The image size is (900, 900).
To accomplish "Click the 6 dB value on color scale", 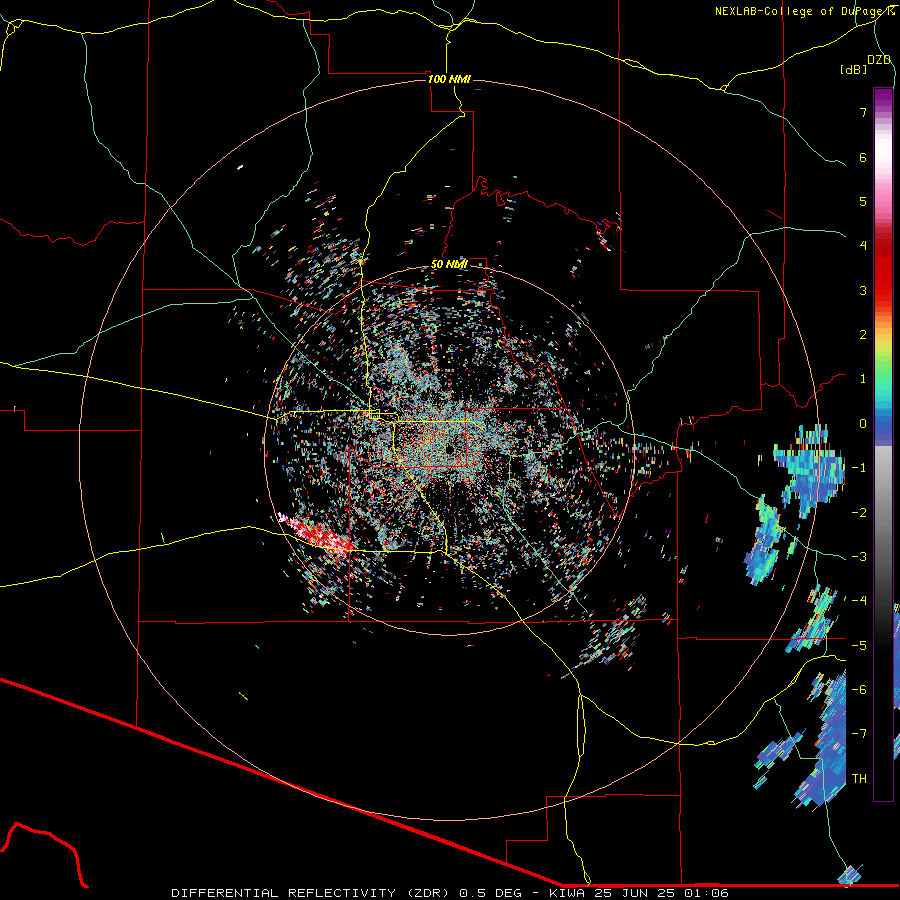I will (x=863, y=157).
